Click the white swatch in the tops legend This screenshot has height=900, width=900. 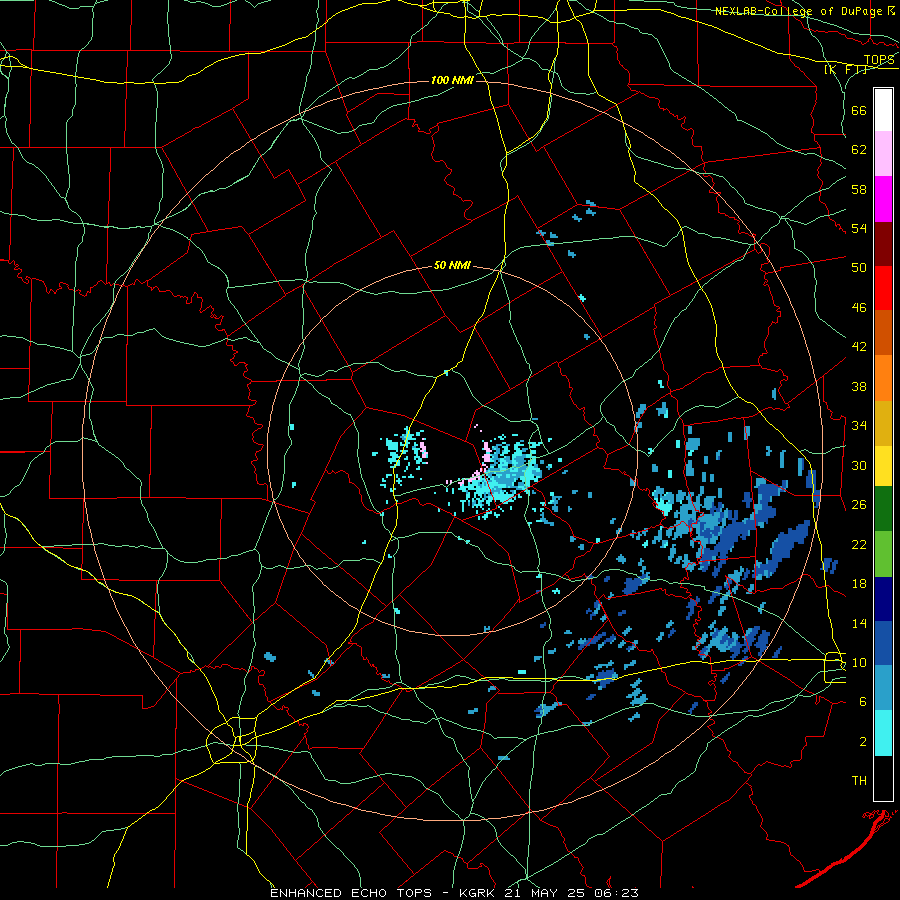883,110
